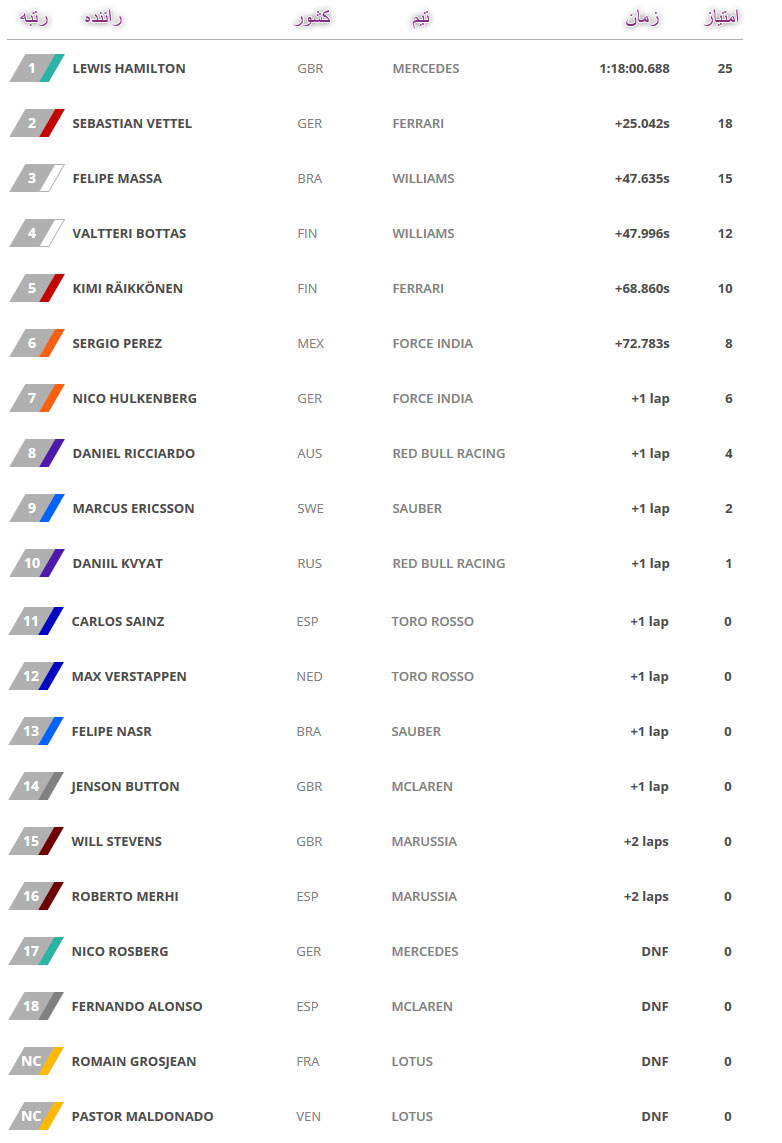Click the راننده column header

(103, 17)
